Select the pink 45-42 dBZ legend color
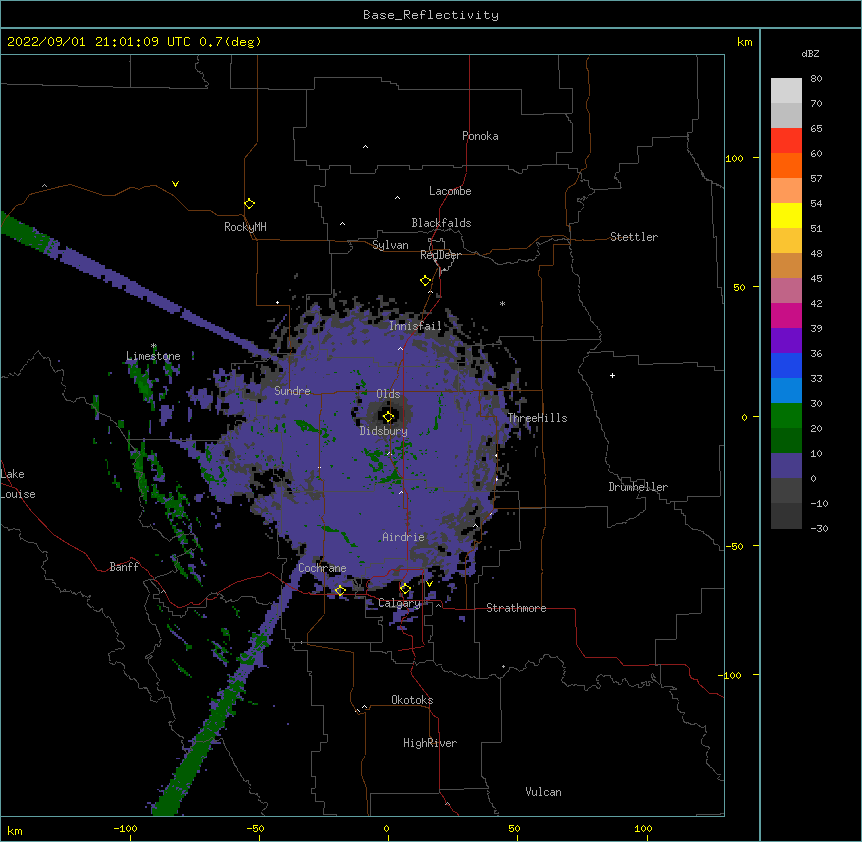The image size is (862, 842). 786,290
